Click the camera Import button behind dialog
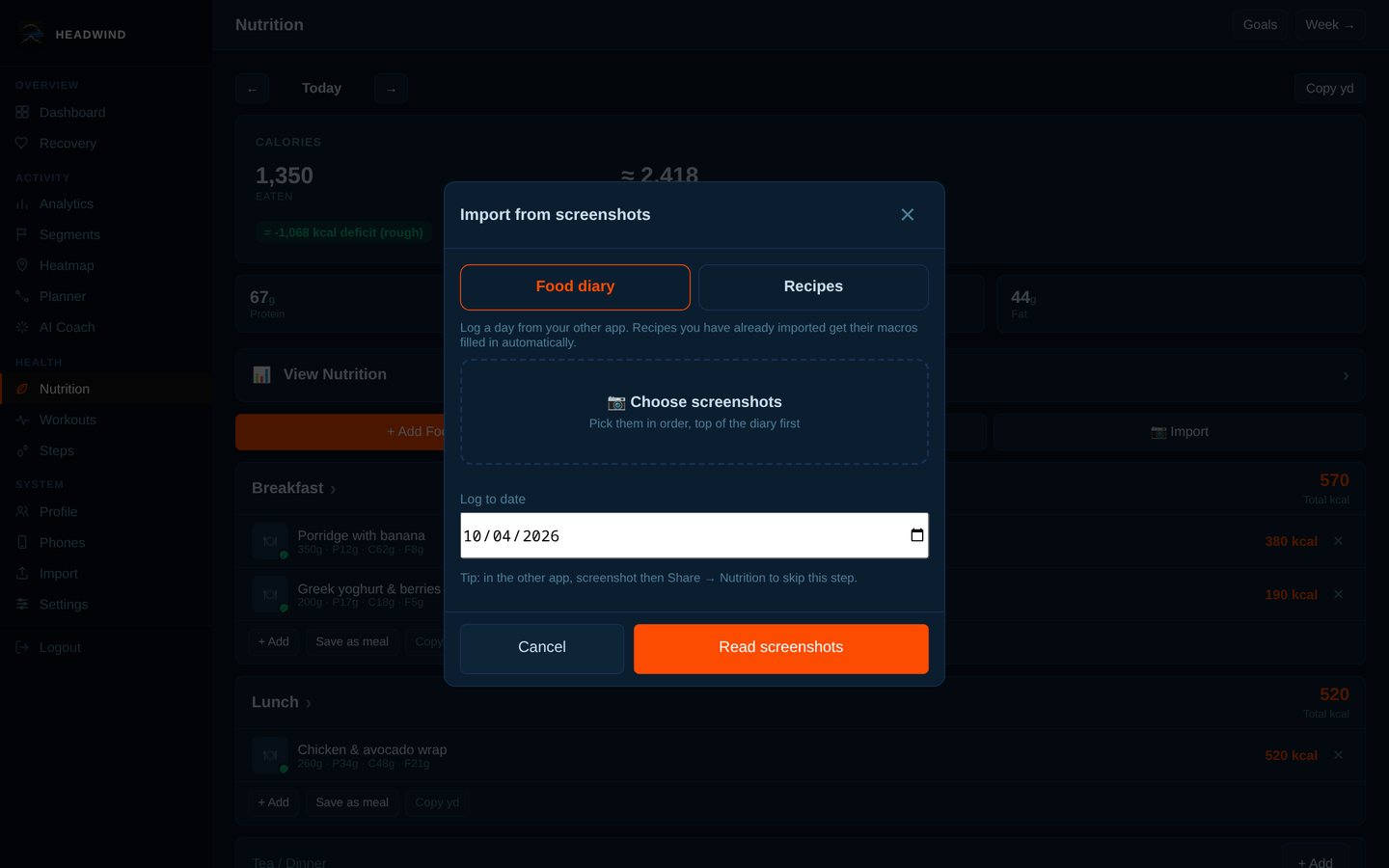 tap(1179, 432)
